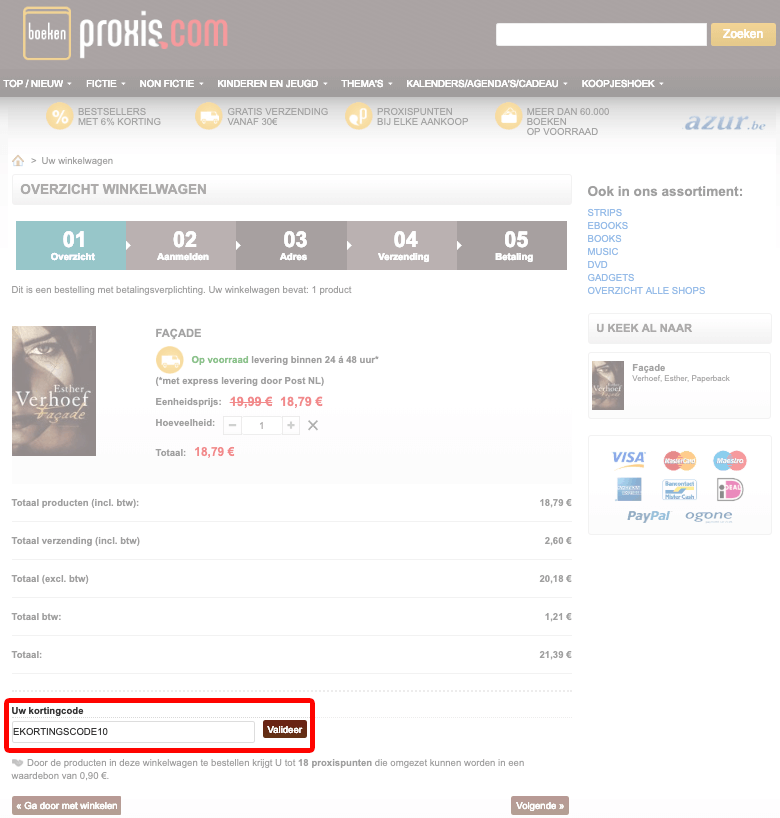This screenshot has width=780, height=818.
Task: Focus the kortingcode input field
Action: tap(133, 731)
